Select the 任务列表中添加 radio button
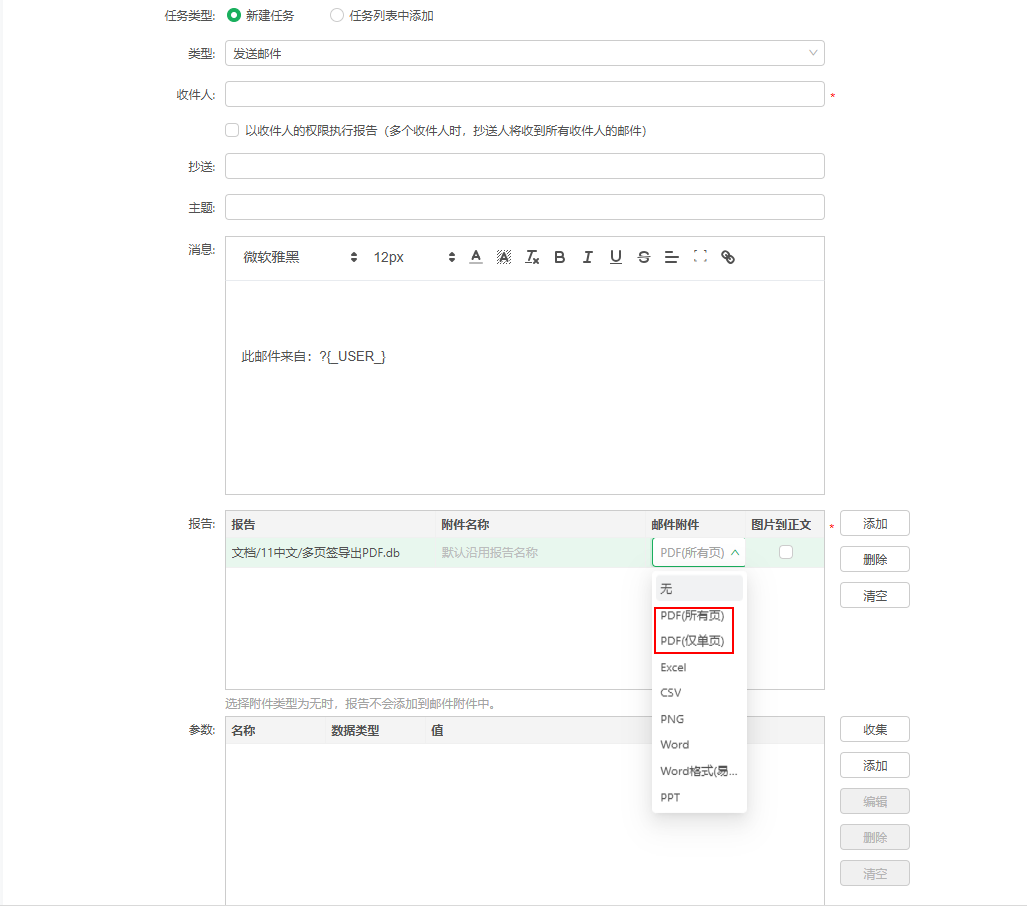1027x906 pixels. 337,15
